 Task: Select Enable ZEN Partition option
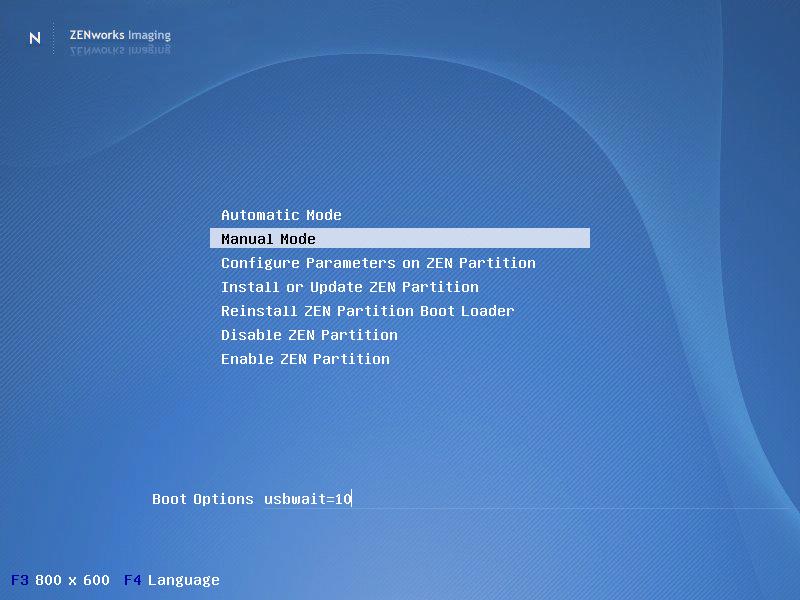(305, 359)
